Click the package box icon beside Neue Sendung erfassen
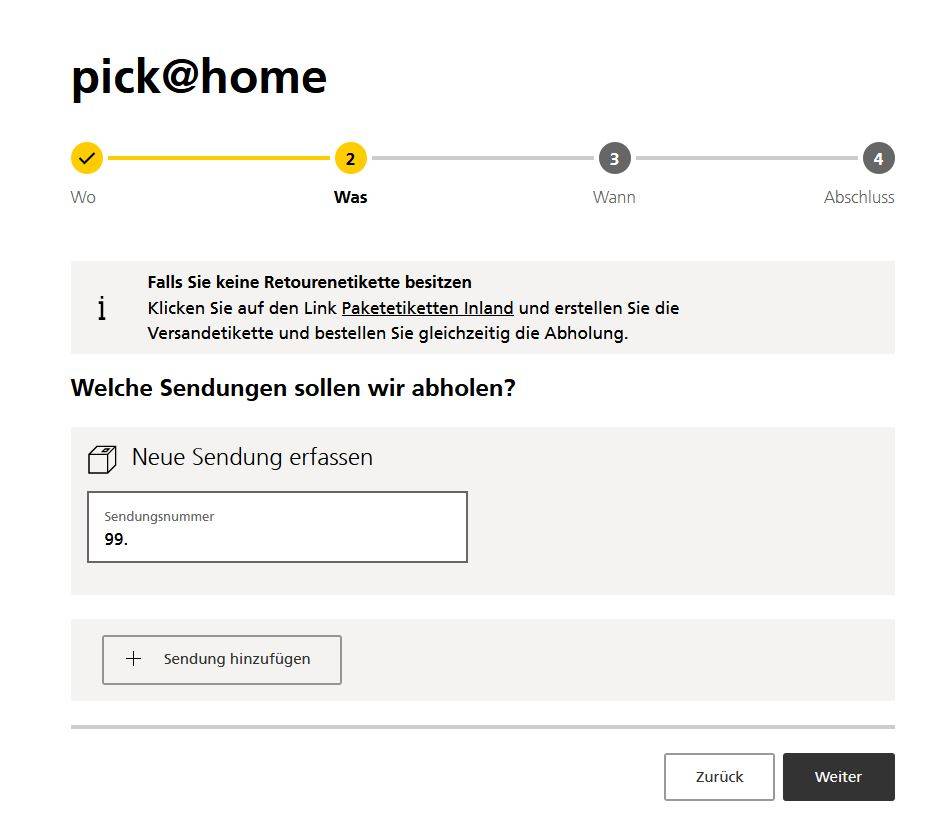Screen dimensions: 931x818 click(103, 457)
